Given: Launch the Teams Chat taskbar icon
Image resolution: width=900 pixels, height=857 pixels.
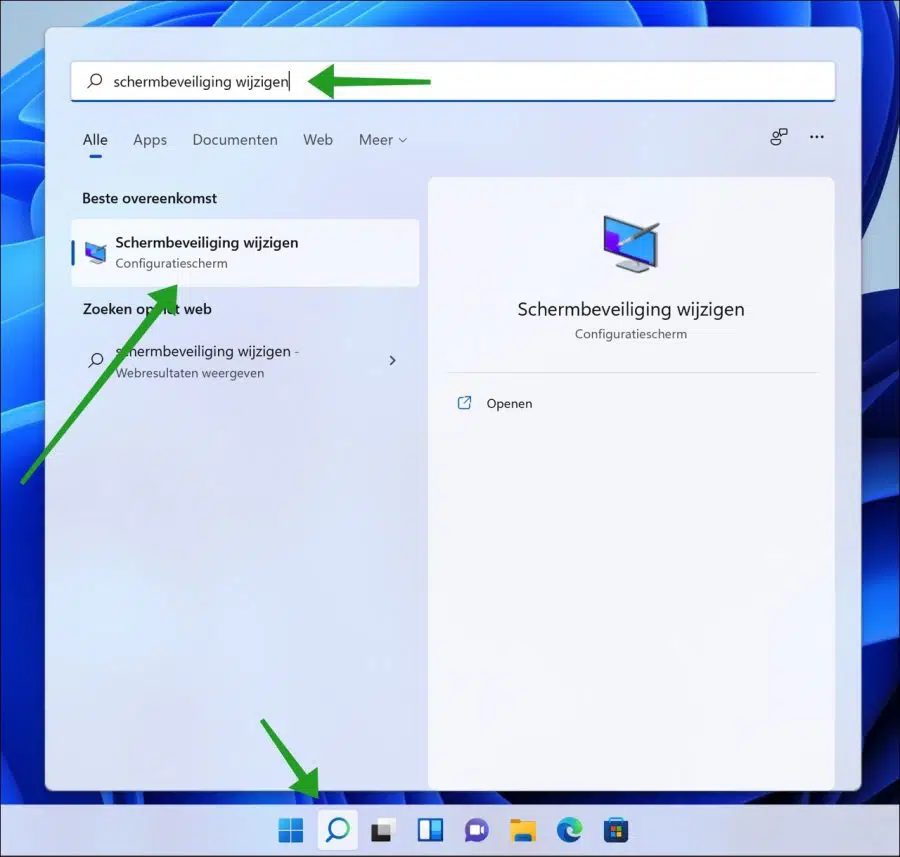Looking at the screenshot, I should [x=476, y=830].
